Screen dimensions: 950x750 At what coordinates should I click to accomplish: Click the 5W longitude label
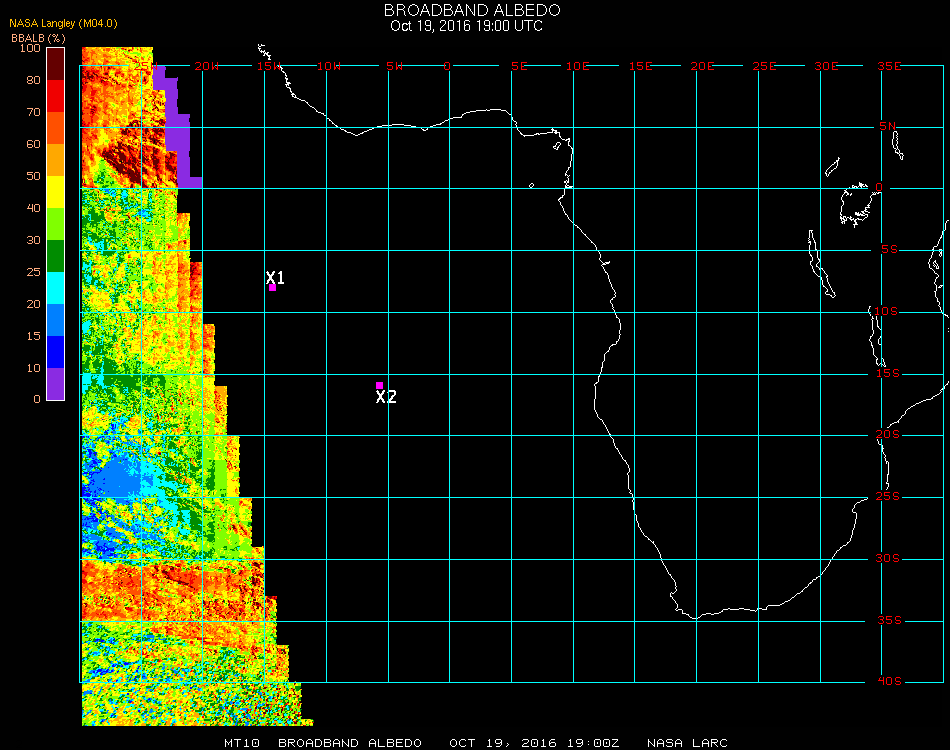point(394,66)
